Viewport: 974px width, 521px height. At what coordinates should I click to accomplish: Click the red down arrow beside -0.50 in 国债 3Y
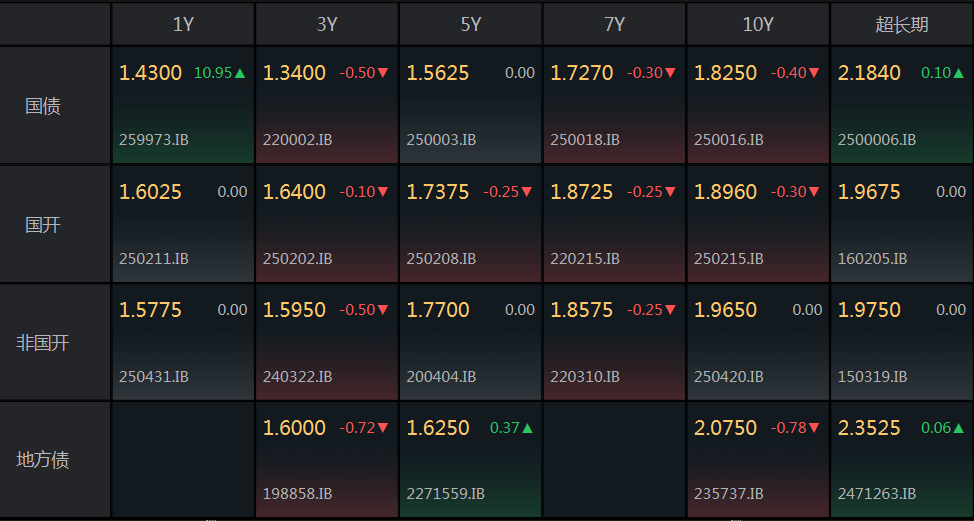tap(383, 73)
